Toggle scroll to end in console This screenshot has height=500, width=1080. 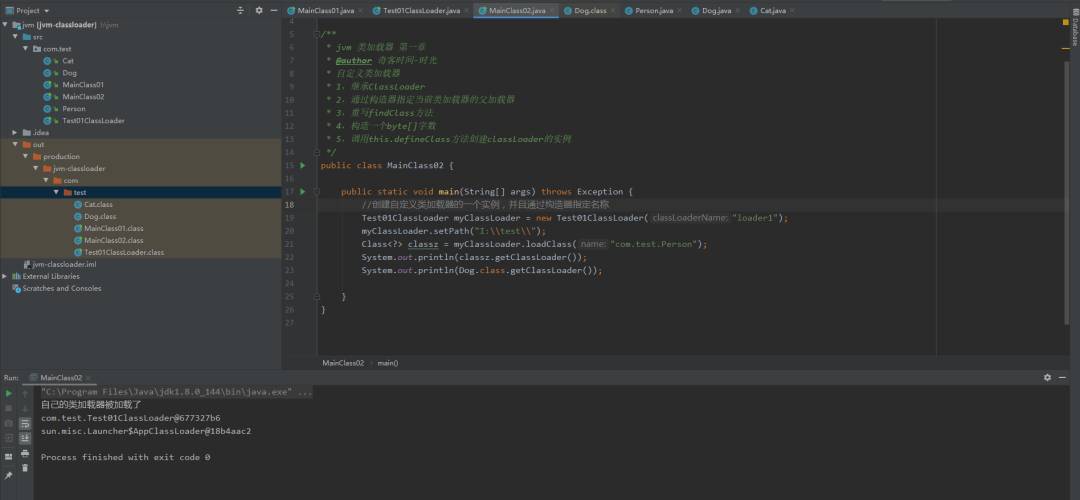point(25,438)
